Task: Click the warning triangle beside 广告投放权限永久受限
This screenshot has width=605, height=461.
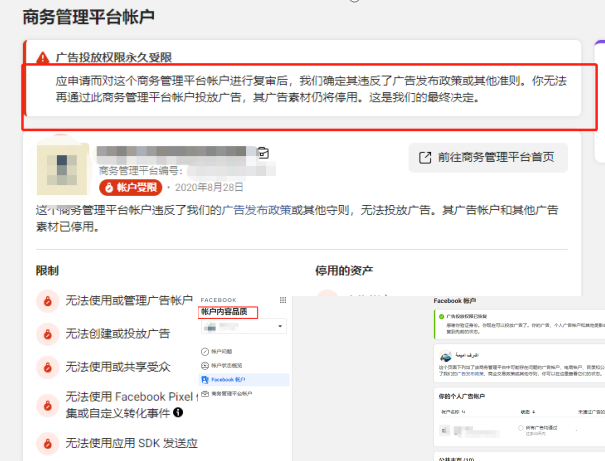Action: (42, 57)
